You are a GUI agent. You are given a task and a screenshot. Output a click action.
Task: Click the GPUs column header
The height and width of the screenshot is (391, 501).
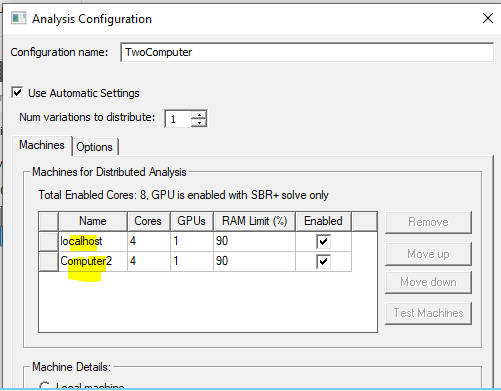coord(191,221)
